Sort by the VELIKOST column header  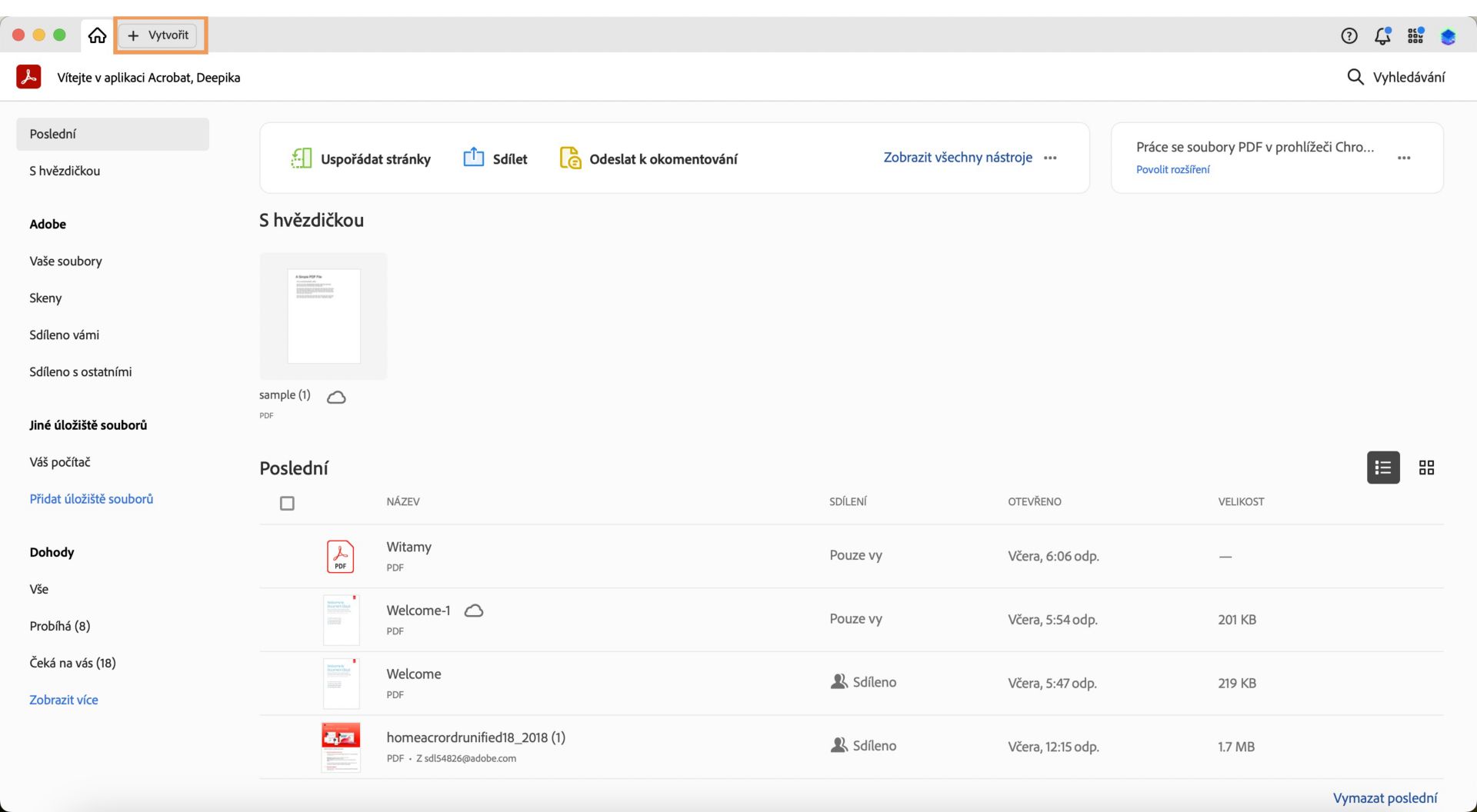(x=1241, y=502)
